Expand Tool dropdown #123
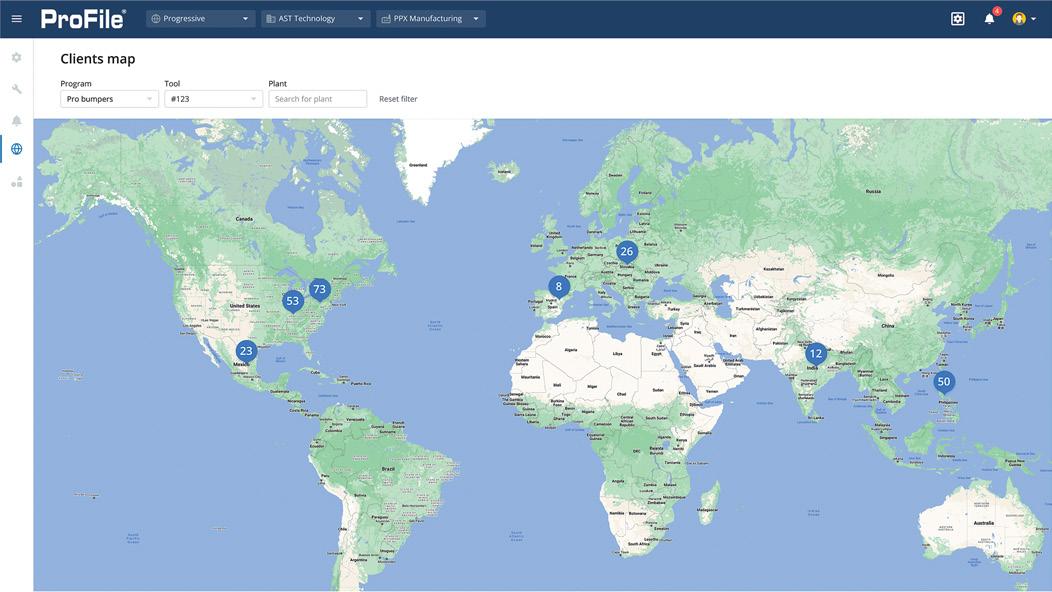1052x592 pixels. tap(213, 99)
